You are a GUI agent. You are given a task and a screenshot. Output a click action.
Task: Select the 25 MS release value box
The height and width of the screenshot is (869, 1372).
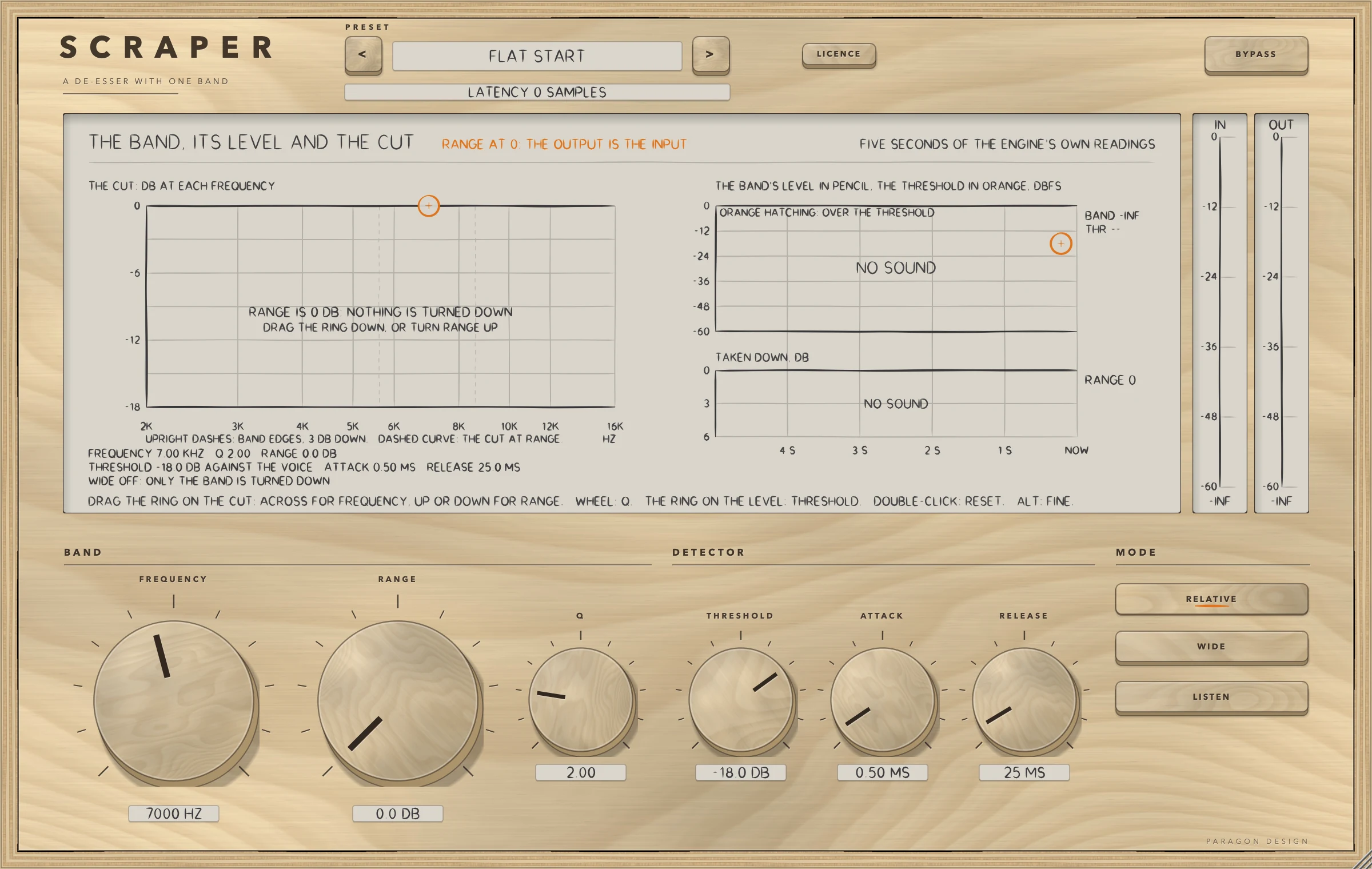[x=1024, y=772]
